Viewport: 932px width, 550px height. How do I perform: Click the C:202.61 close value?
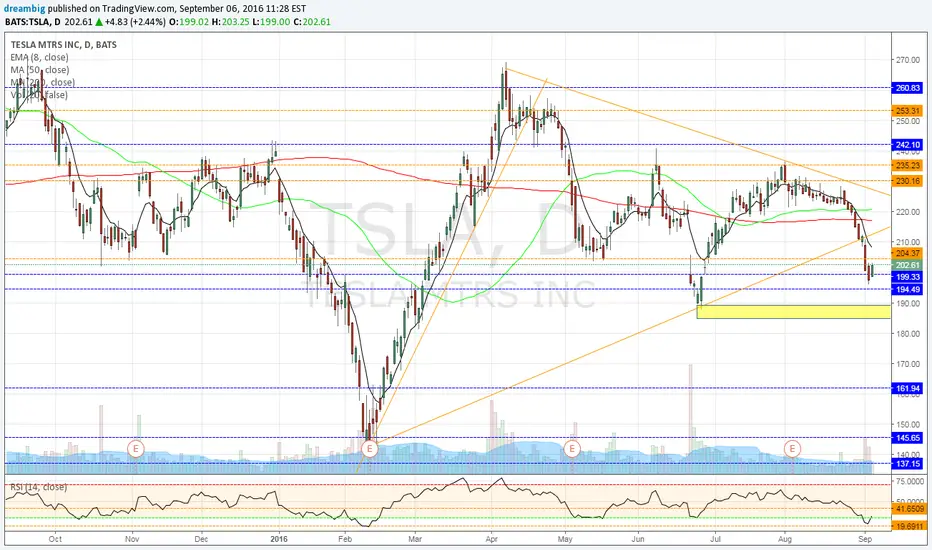[312, 22]
